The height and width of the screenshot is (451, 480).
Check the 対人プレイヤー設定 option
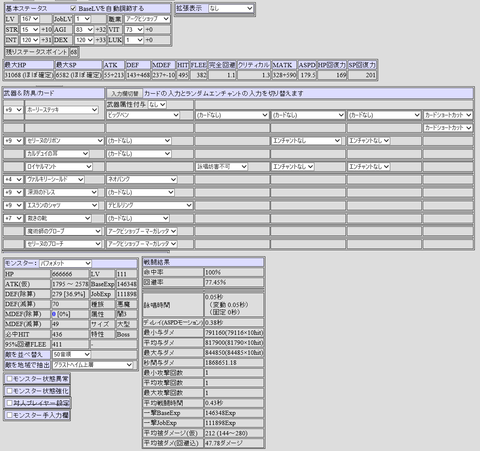[9, 403]
